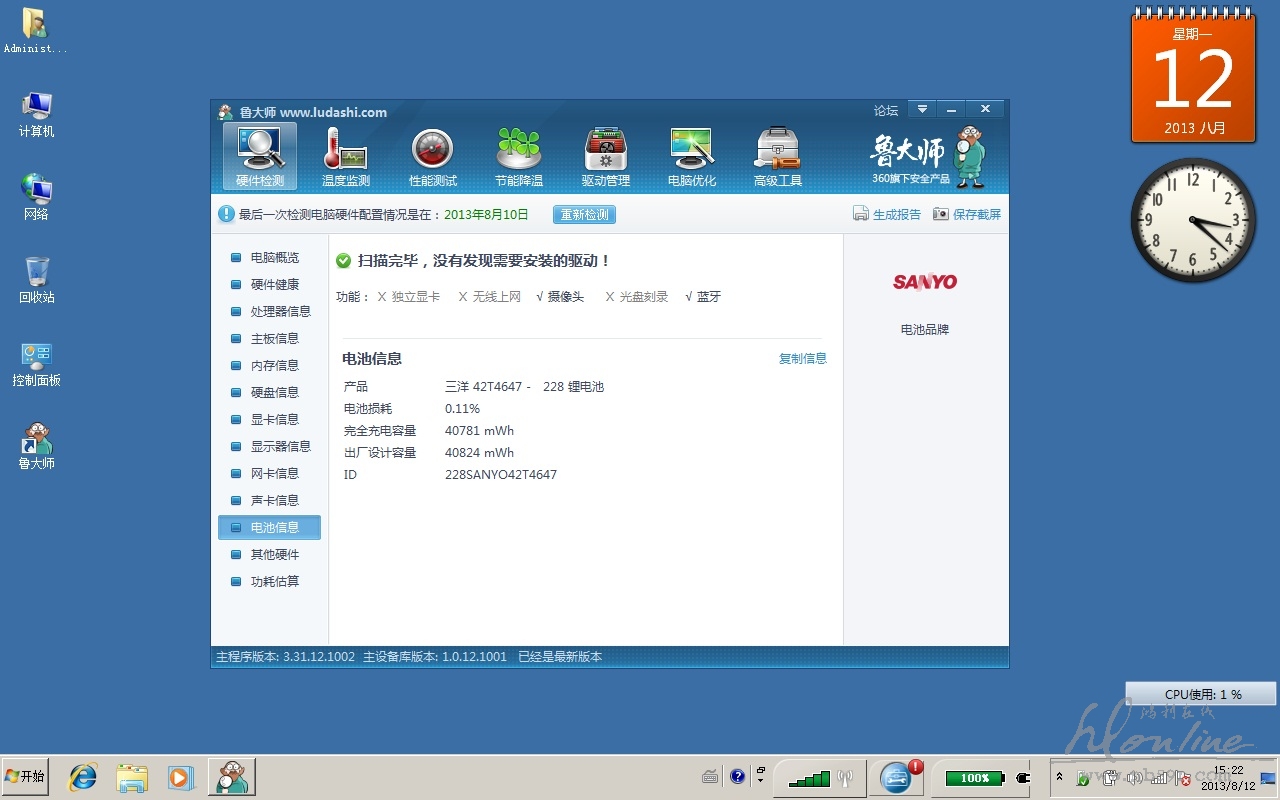Open the title bar dropdown menu arrow
The height and width of the screenshot is (800, 1280).
(922, 110)
